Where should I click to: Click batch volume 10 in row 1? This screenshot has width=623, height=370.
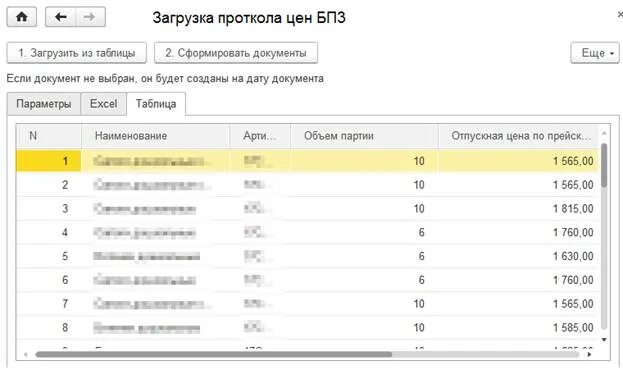419,161
